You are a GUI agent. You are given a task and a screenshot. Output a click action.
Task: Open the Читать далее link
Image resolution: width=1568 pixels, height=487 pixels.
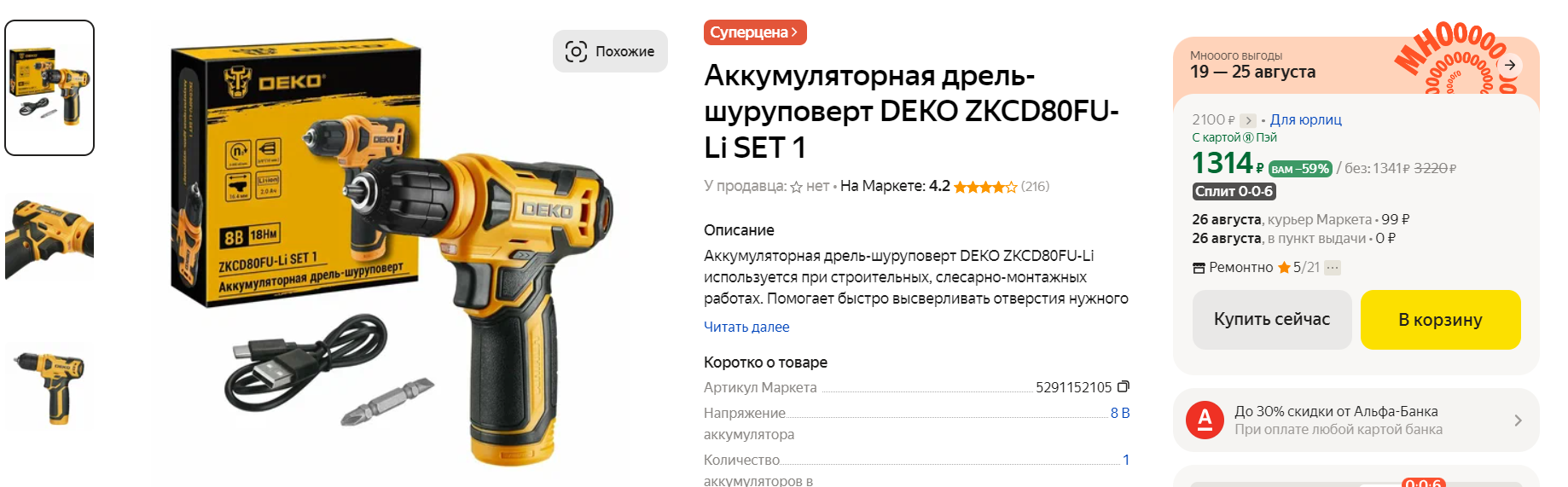click(x=746, y=327)
